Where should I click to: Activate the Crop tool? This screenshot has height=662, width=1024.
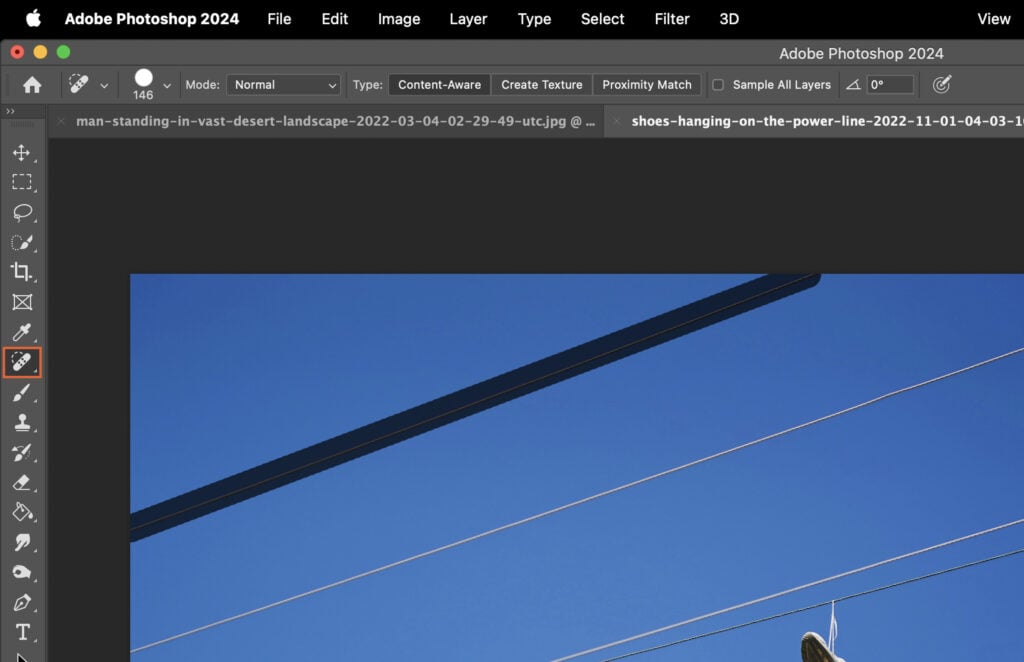[x=22, y=272]
